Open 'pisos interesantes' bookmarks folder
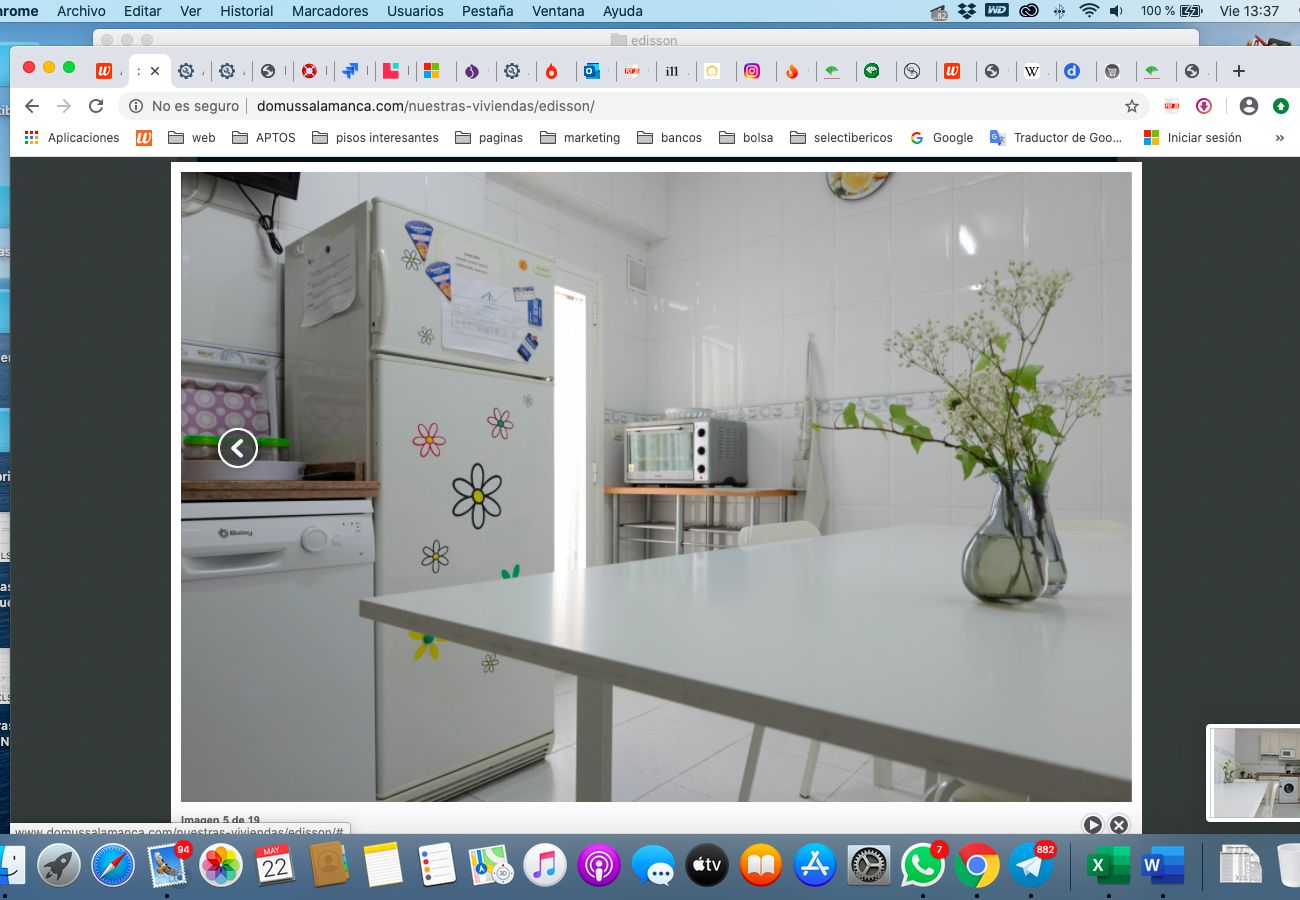1300x900 pixels. [375, 138]
